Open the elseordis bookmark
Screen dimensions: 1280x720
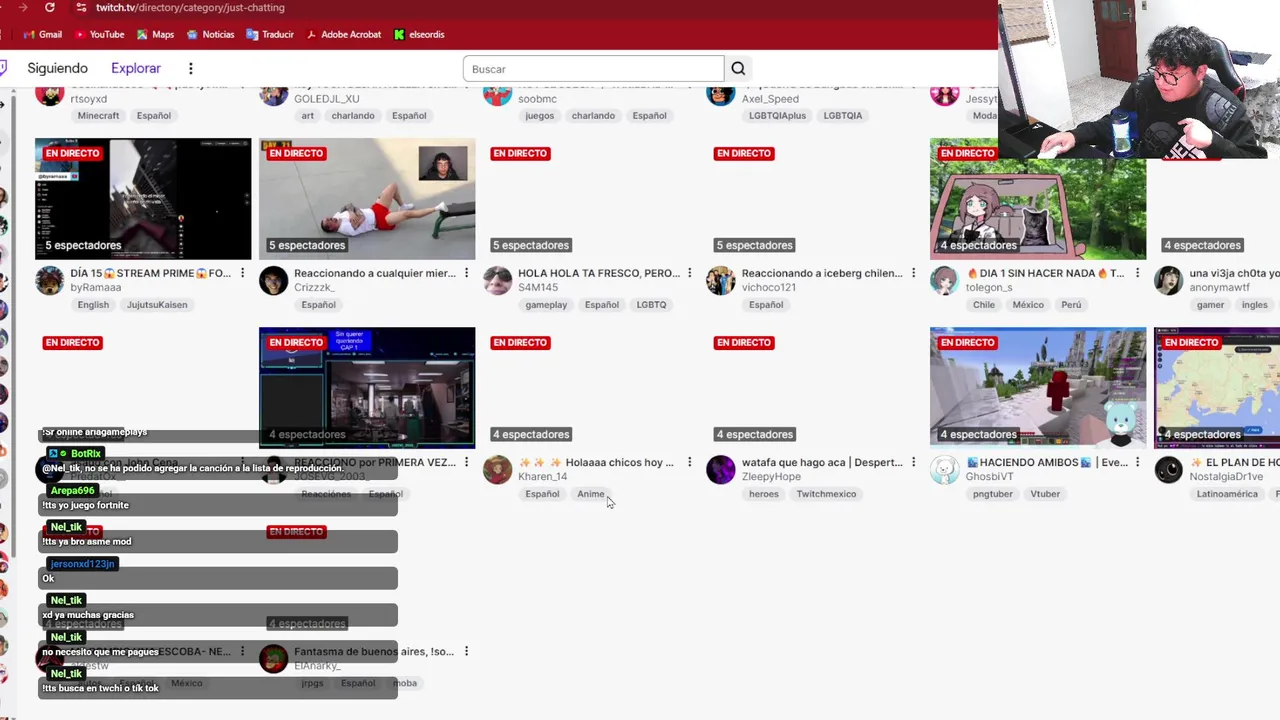coord(419,34)
